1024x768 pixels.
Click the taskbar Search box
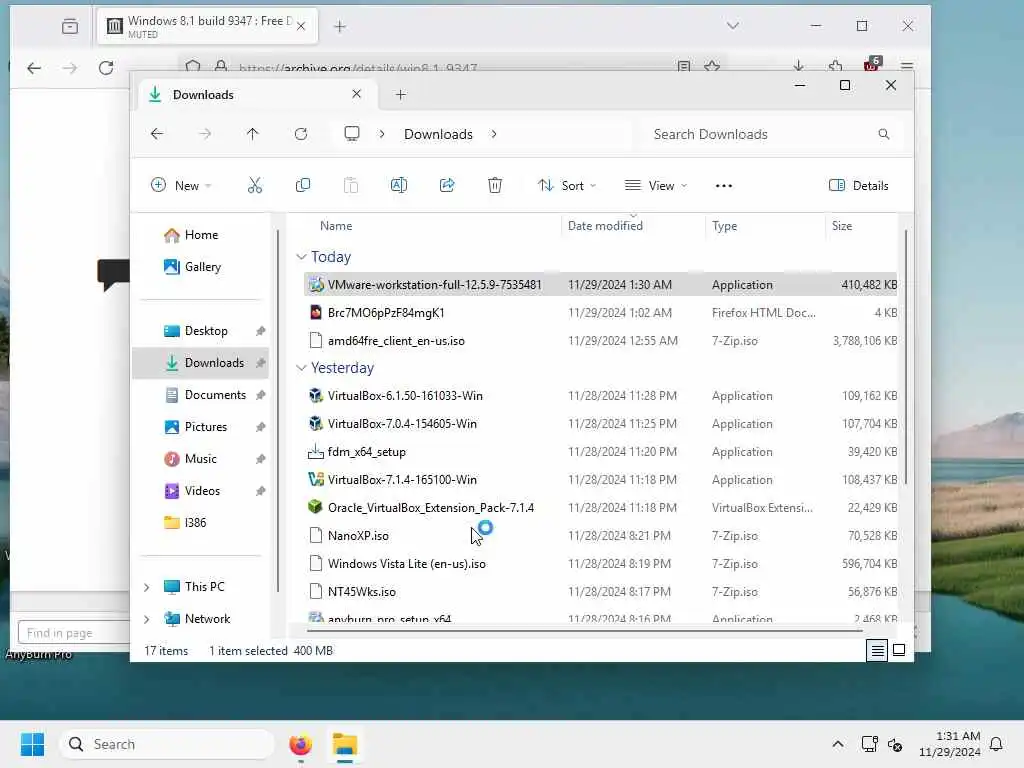point(167,744)
